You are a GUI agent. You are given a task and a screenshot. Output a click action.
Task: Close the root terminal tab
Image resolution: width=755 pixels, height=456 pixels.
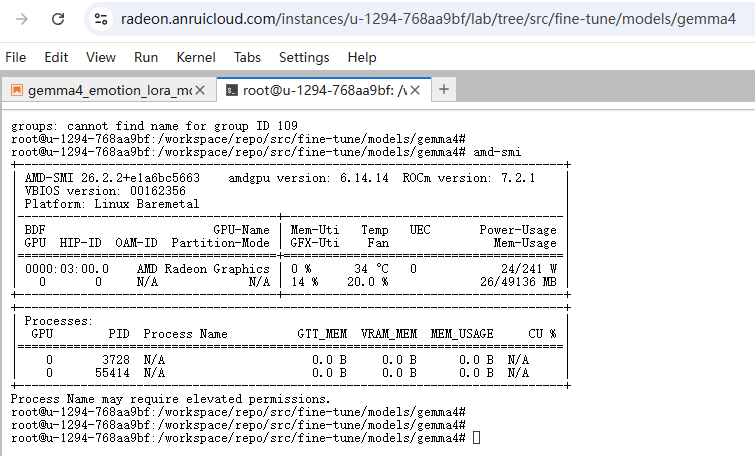[x=415, y=90]
